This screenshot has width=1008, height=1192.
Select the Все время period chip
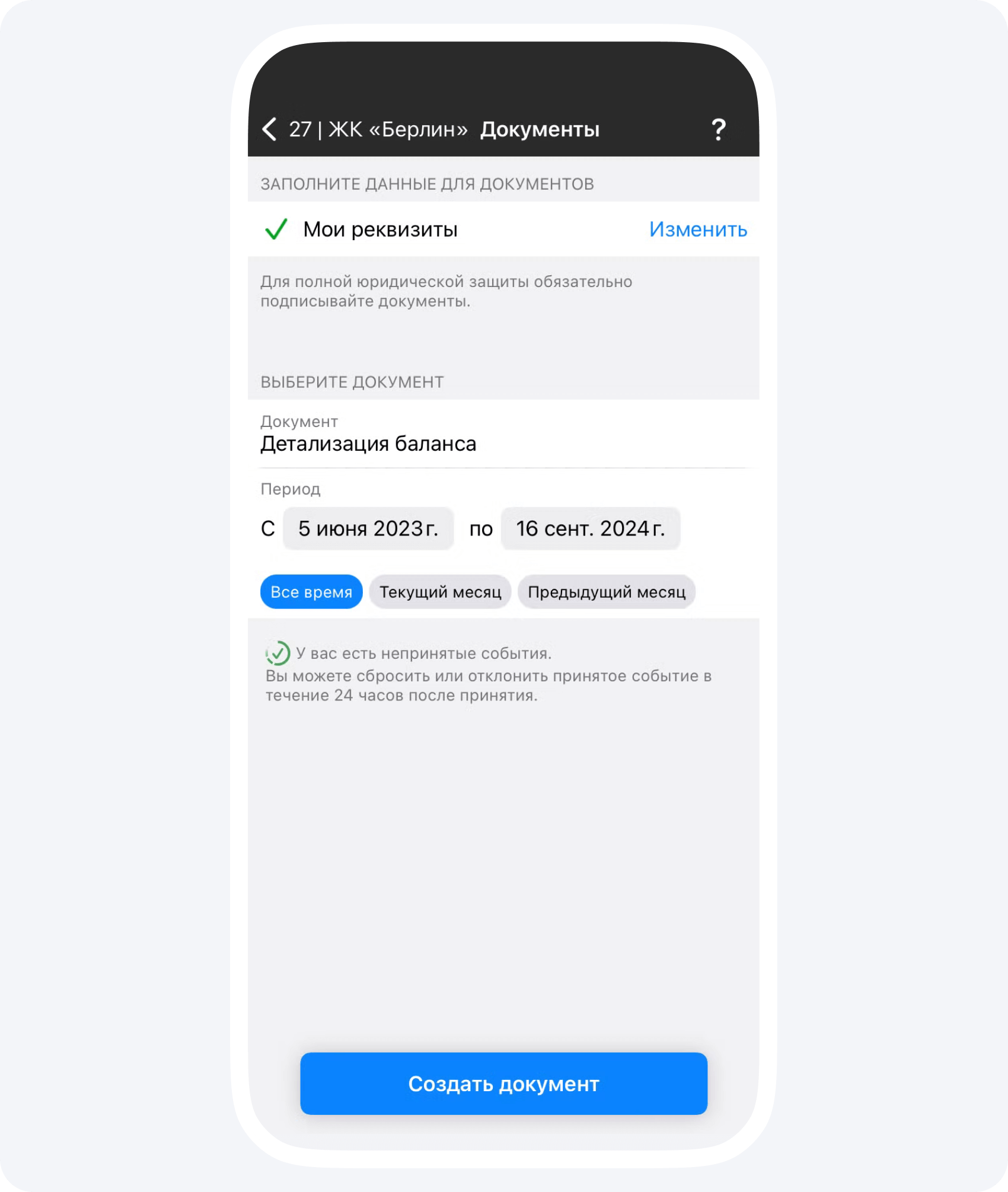tap(311, 592)
